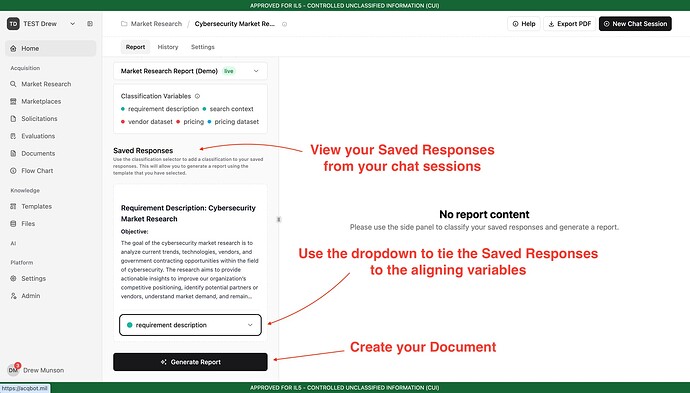Toggle the sidebar collapse icon
This screenshot has height=393, width=690.
pyautogui.click(x=90, y=24)
